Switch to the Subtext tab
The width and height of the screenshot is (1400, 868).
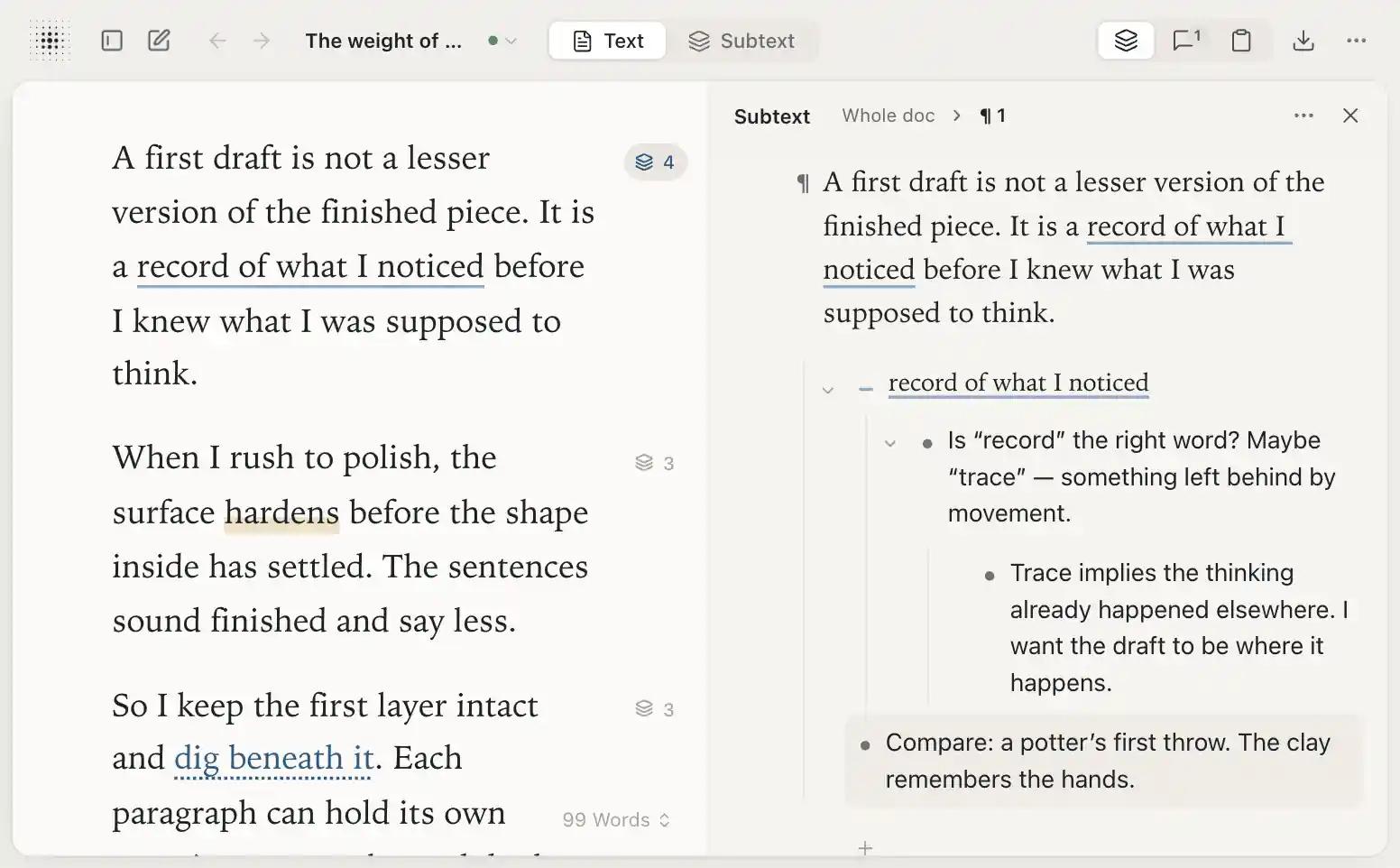(741, 41)
